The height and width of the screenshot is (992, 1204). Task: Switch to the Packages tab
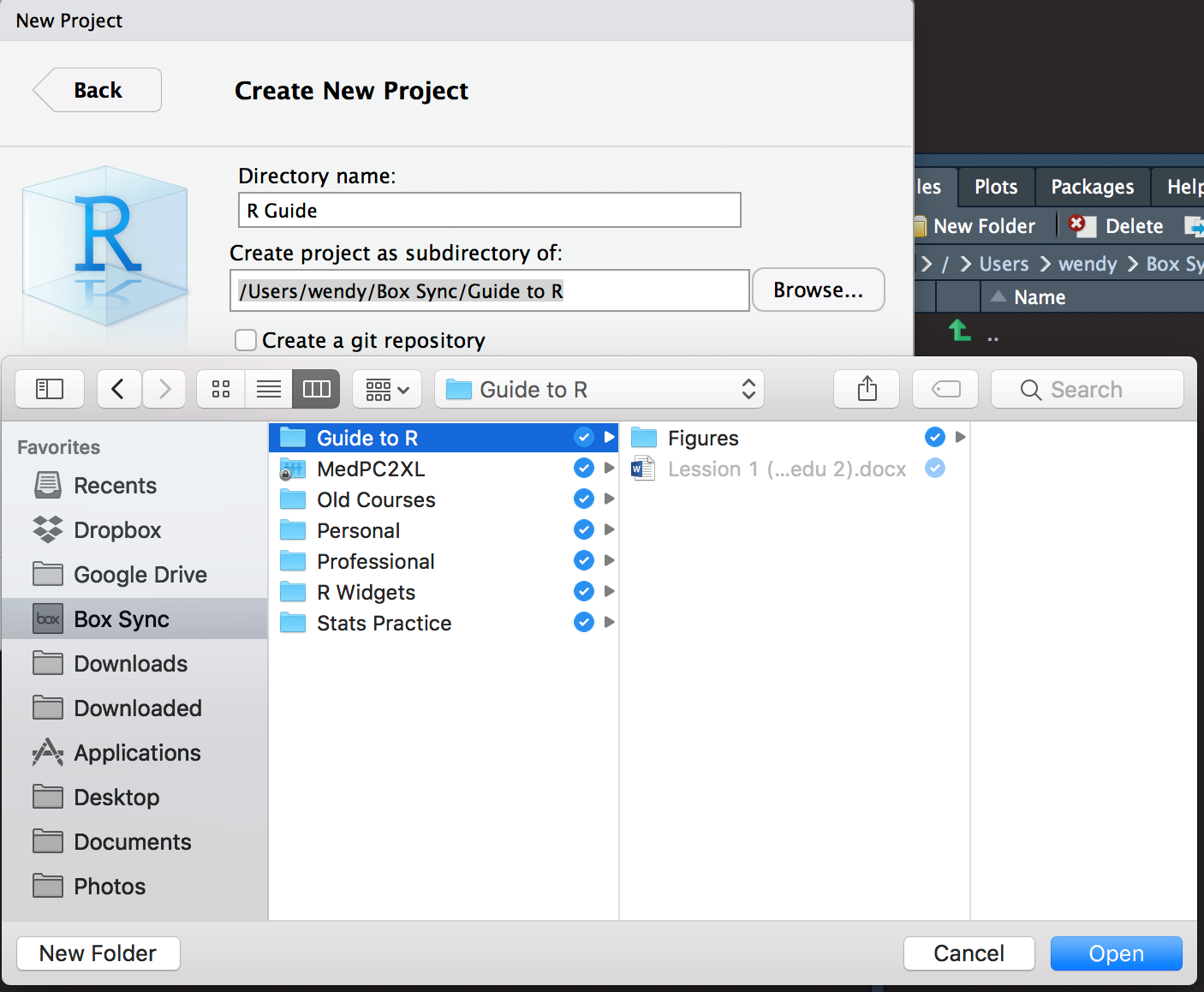click(1092, 187)
